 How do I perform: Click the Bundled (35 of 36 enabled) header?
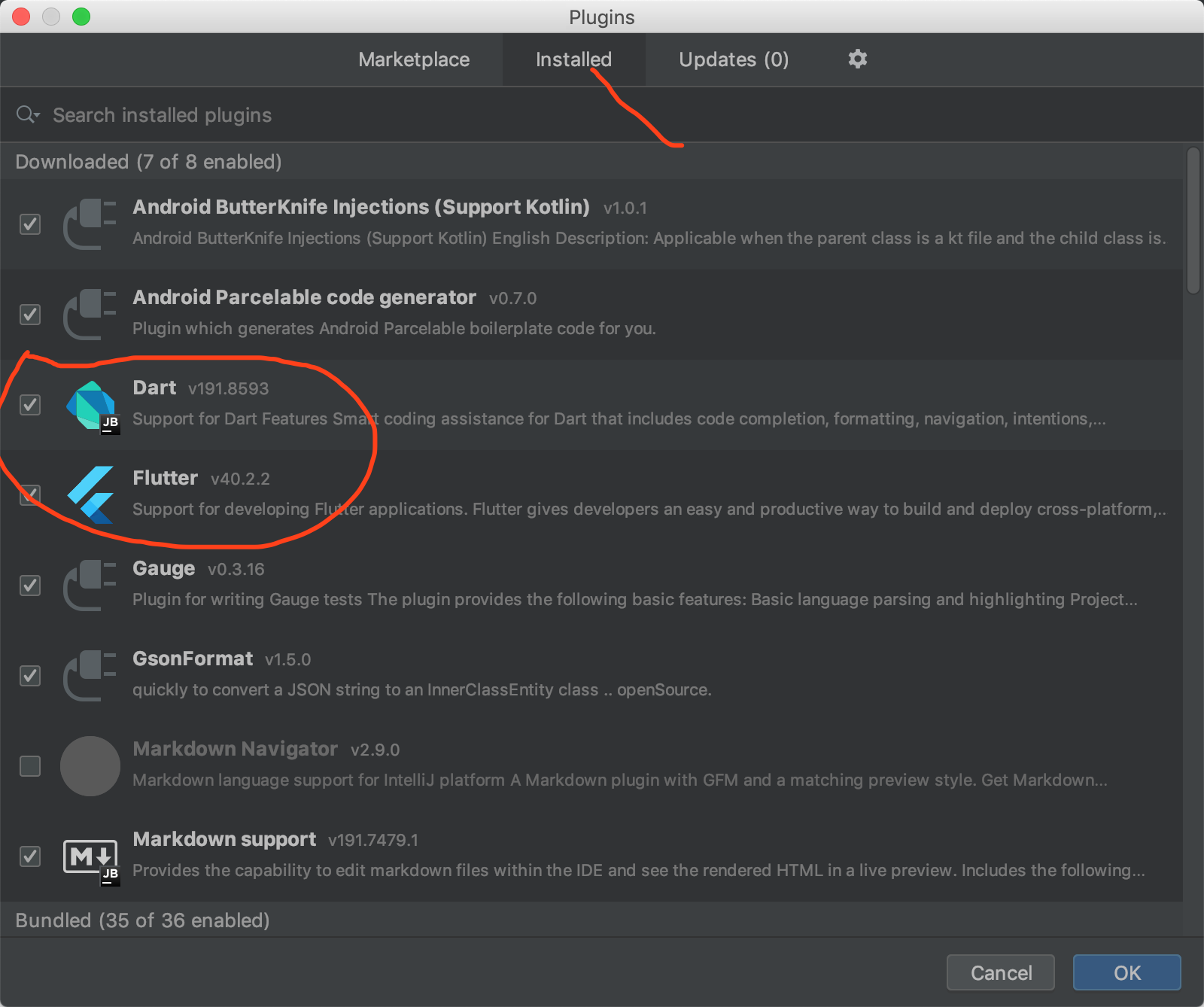142,920
